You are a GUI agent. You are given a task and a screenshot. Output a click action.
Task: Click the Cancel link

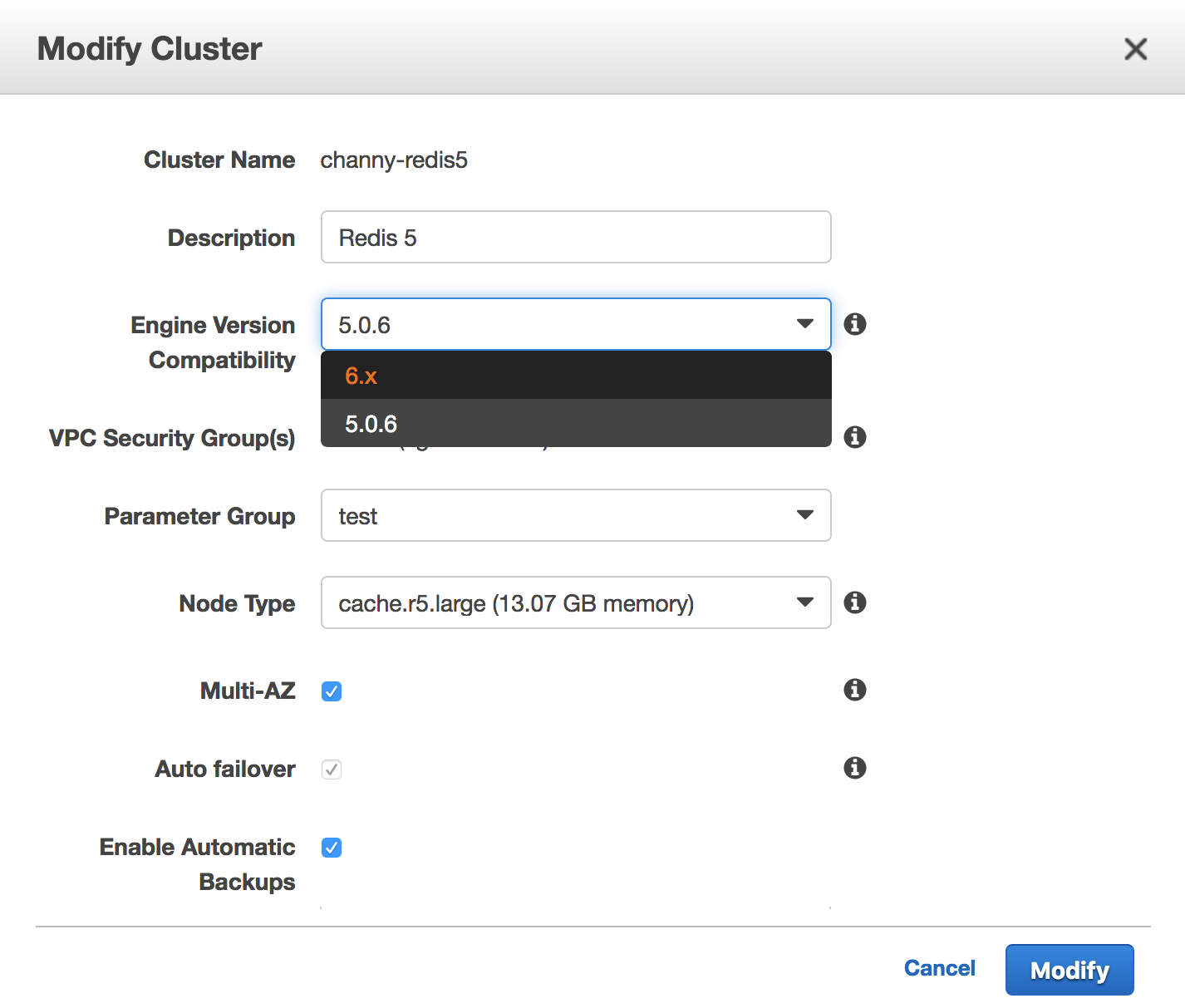939,968
